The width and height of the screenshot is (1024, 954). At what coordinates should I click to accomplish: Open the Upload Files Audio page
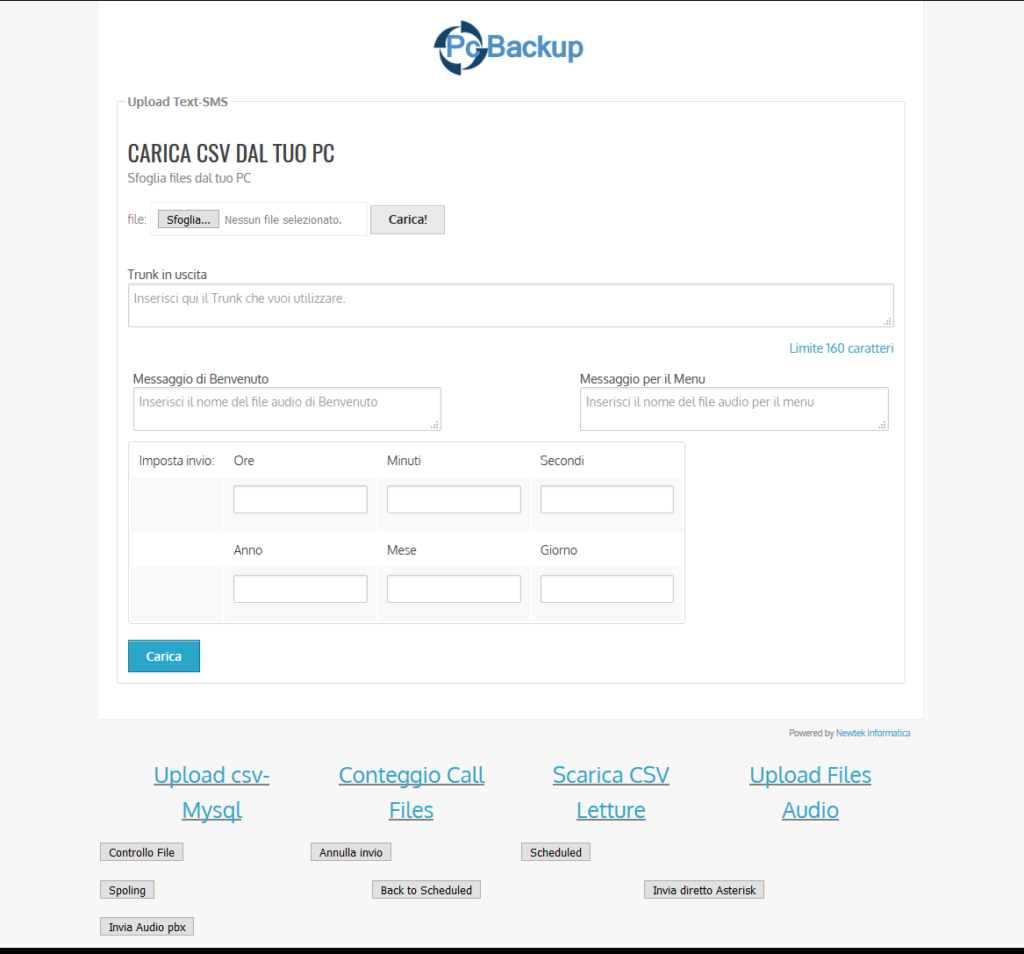pos(810,792)
